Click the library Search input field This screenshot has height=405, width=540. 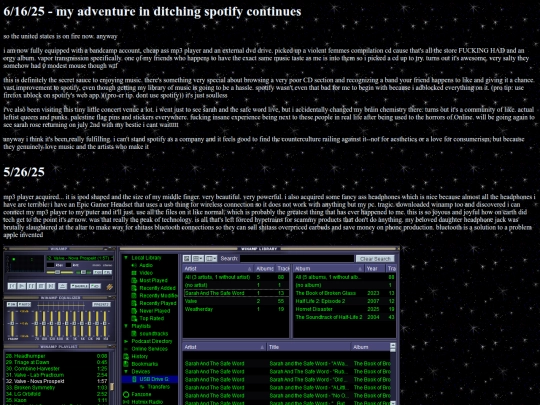click(x=297, y=258)
